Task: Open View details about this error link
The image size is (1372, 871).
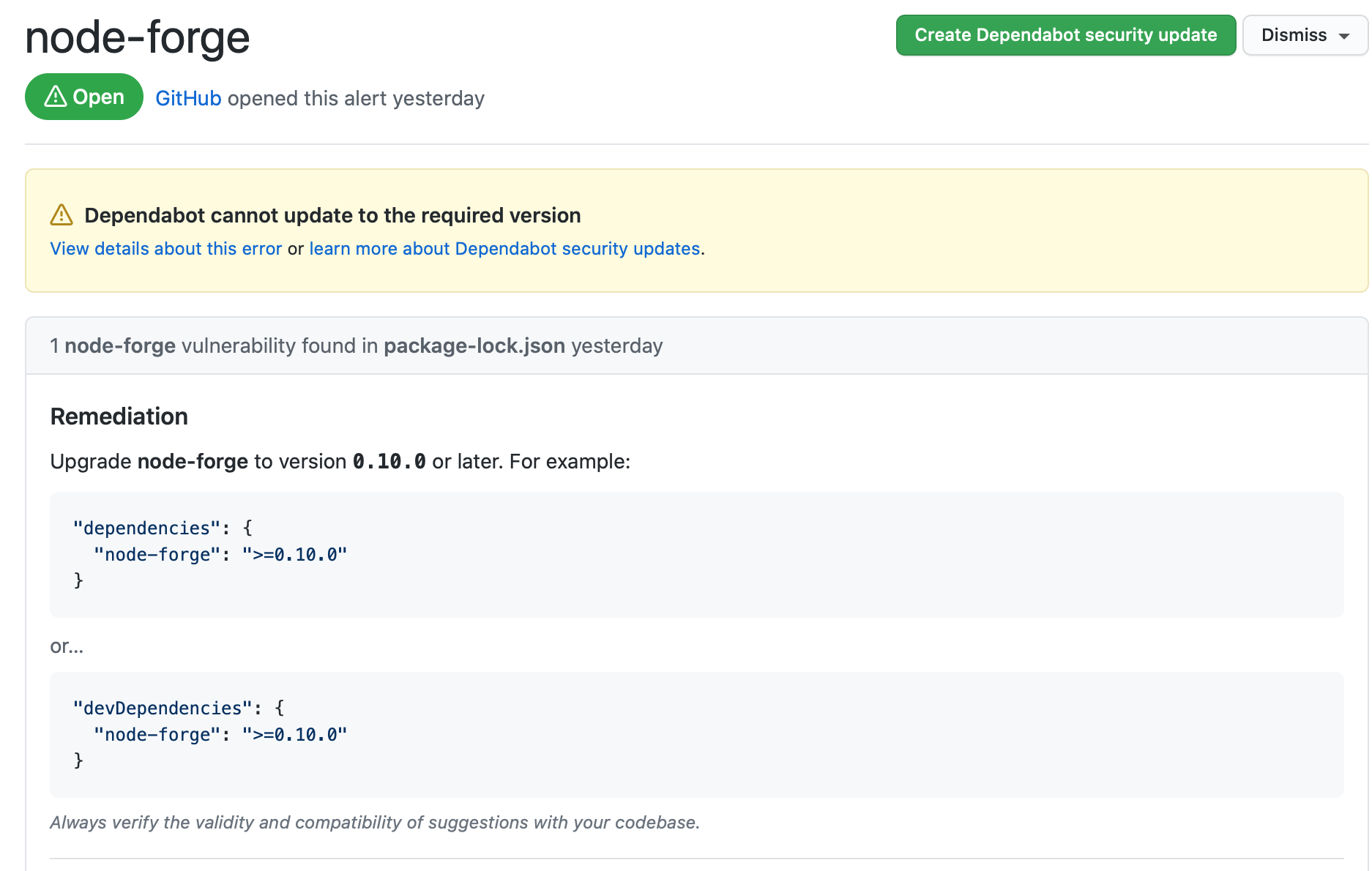Action: click(x=166, y=249)
